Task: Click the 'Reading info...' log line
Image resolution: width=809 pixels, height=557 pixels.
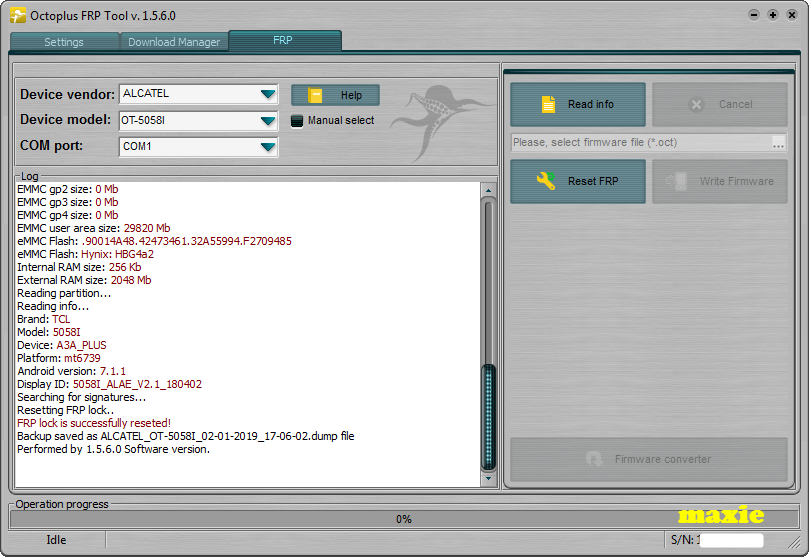Action: [x=53, y=306]
